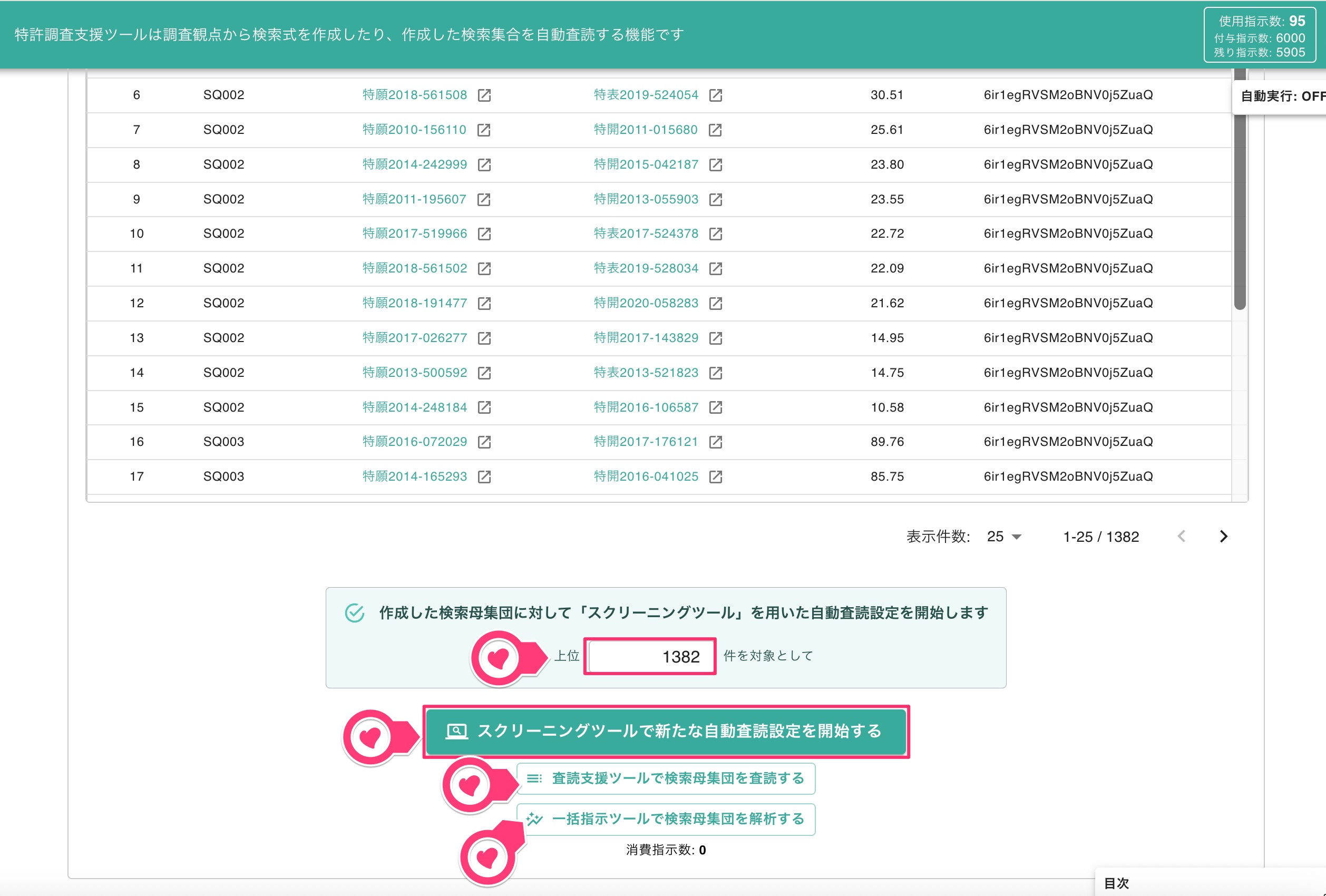Click 一括指示ツールで検索母集団を解析する button

point(666,820)
